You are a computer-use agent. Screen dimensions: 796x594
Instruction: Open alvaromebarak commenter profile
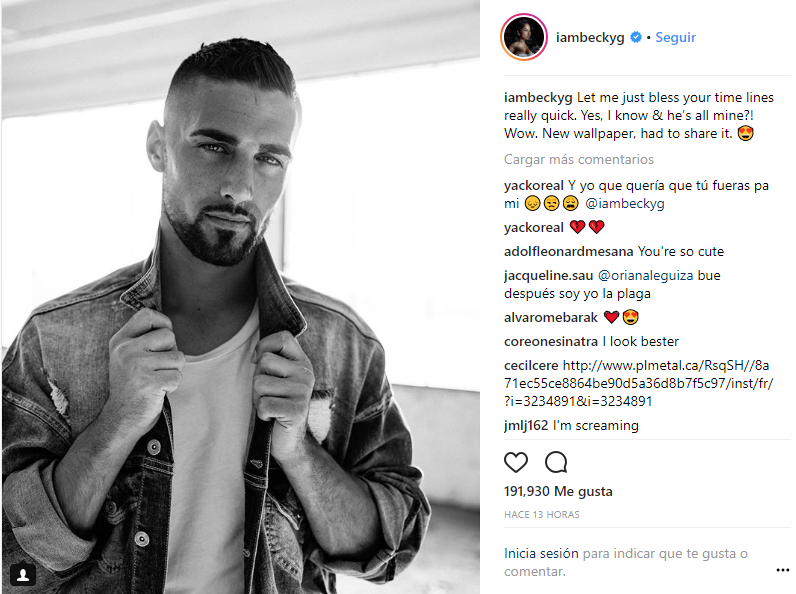551,317
